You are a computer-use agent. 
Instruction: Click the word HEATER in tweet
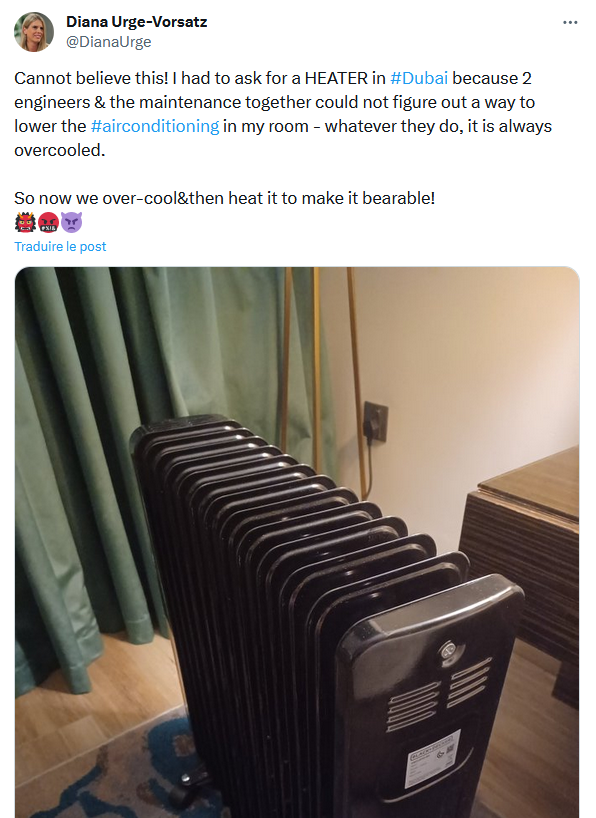[336, 78]
